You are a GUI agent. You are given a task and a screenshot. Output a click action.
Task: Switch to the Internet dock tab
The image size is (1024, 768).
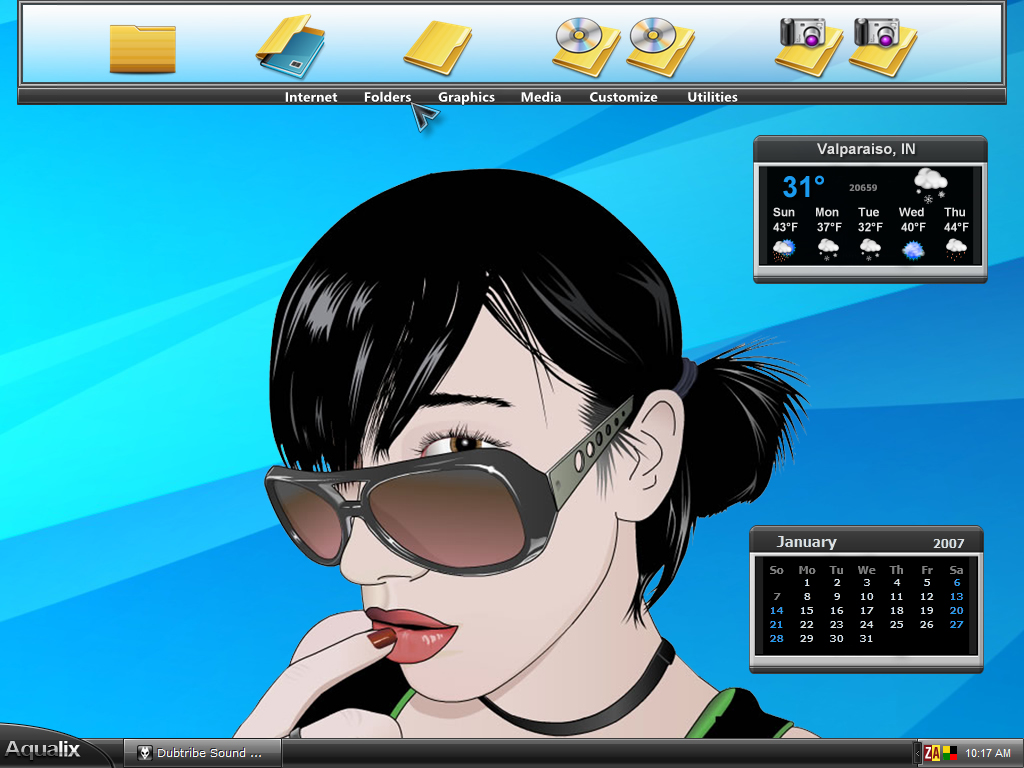click(x=311, y=97)
